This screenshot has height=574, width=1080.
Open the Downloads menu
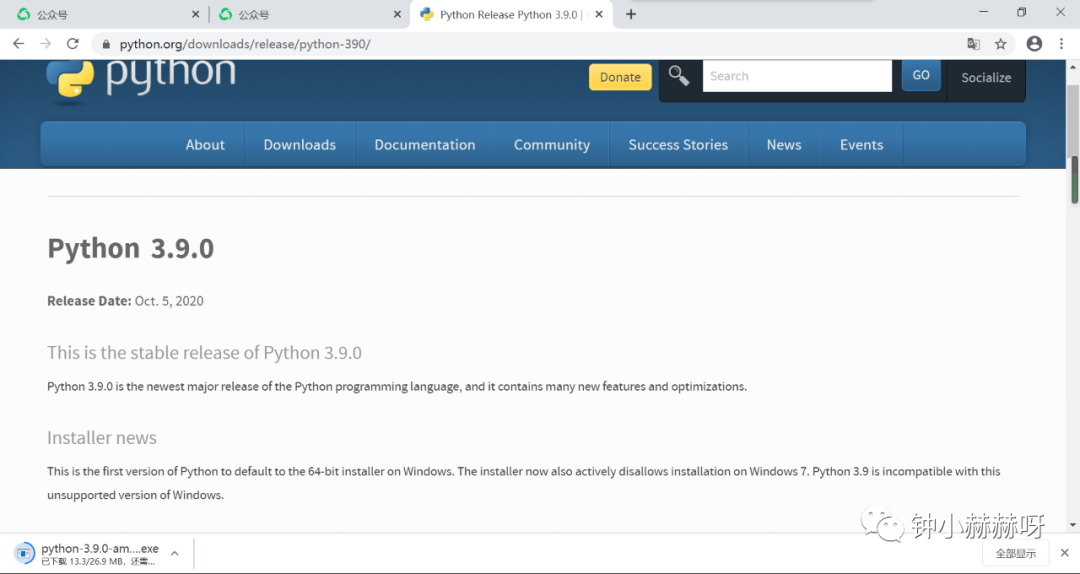point(300,145)
